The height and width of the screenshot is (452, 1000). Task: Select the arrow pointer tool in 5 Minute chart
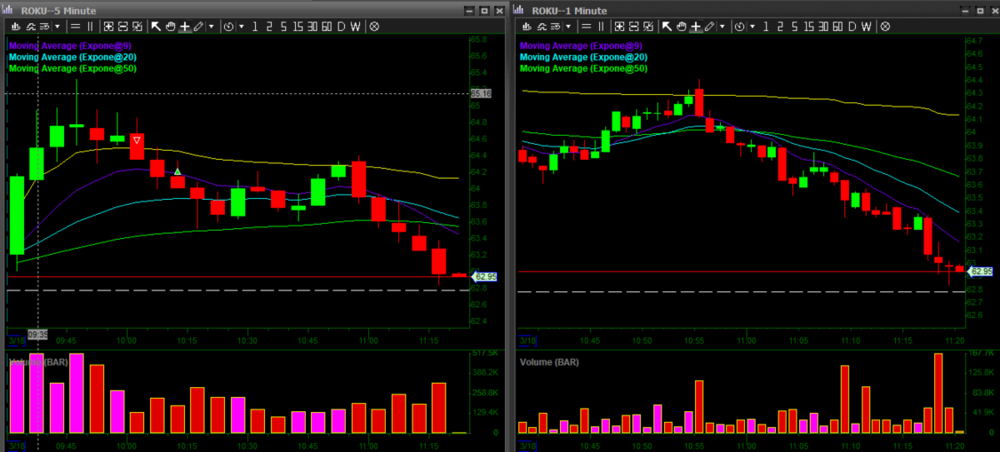157,26
